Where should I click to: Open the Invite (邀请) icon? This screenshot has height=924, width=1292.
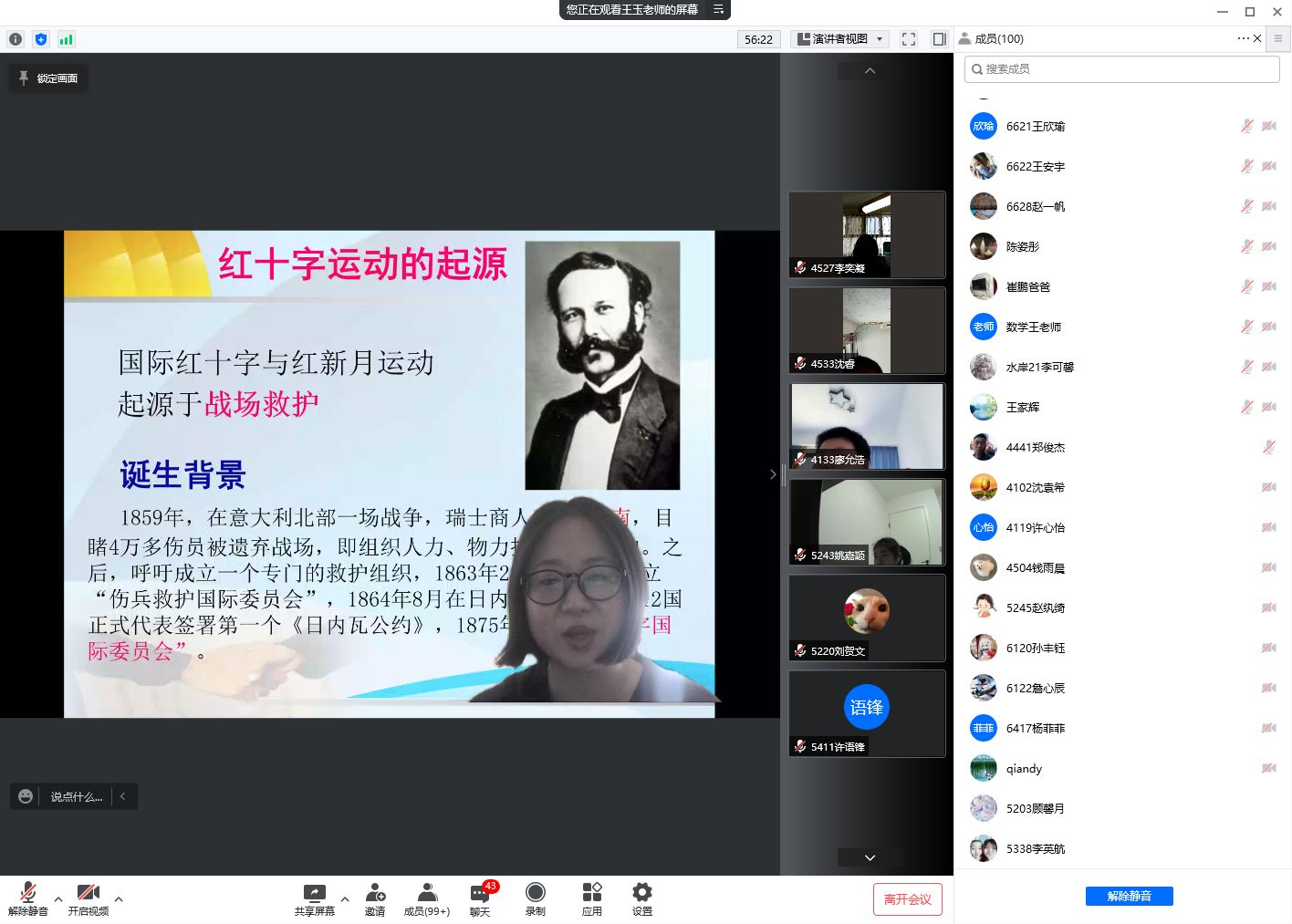tap(375, 898)
